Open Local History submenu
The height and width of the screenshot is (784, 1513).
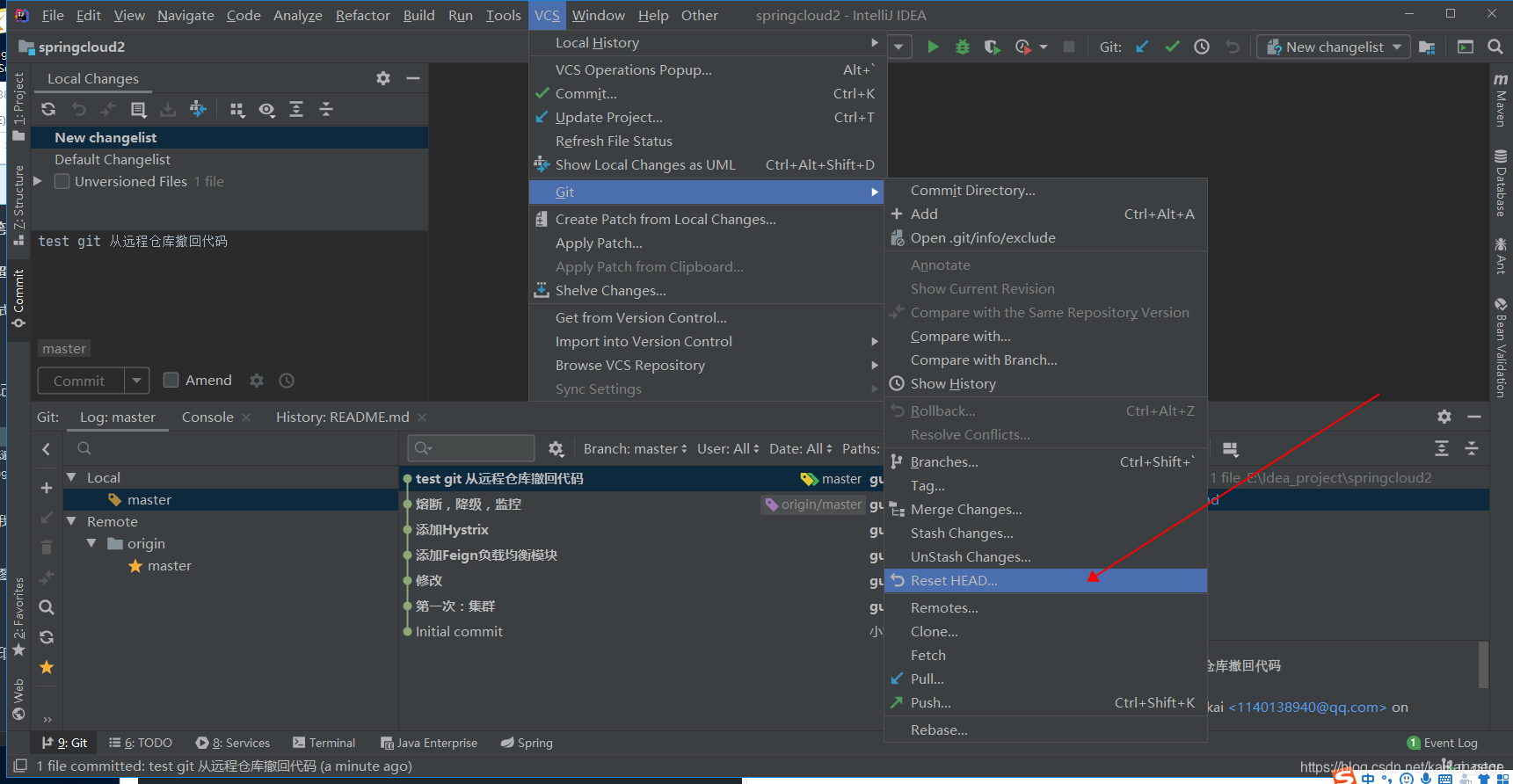click(707, 42)
